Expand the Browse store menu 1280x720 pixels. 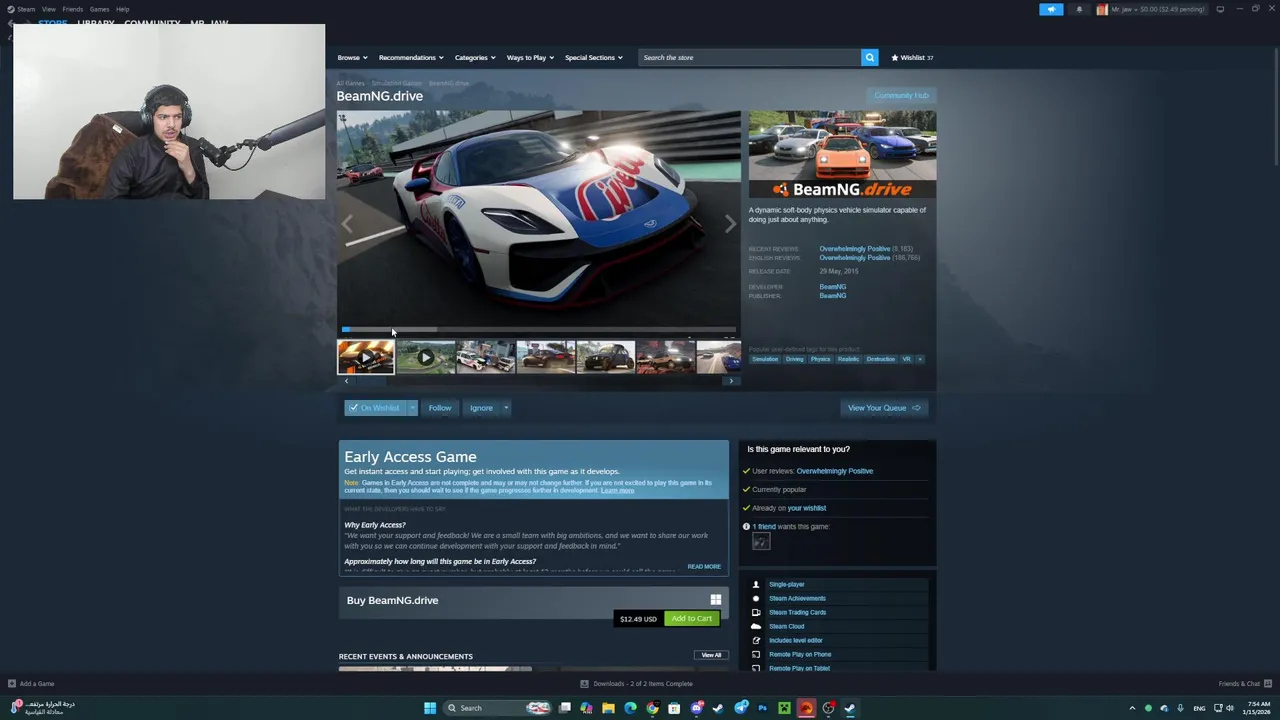pos(352,57)
